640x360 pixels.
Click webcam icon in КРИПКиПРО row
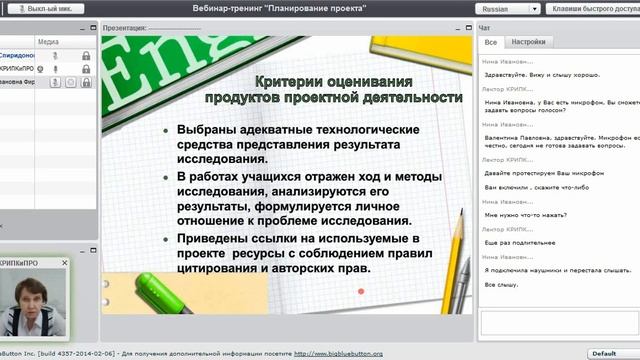[40, 69]
